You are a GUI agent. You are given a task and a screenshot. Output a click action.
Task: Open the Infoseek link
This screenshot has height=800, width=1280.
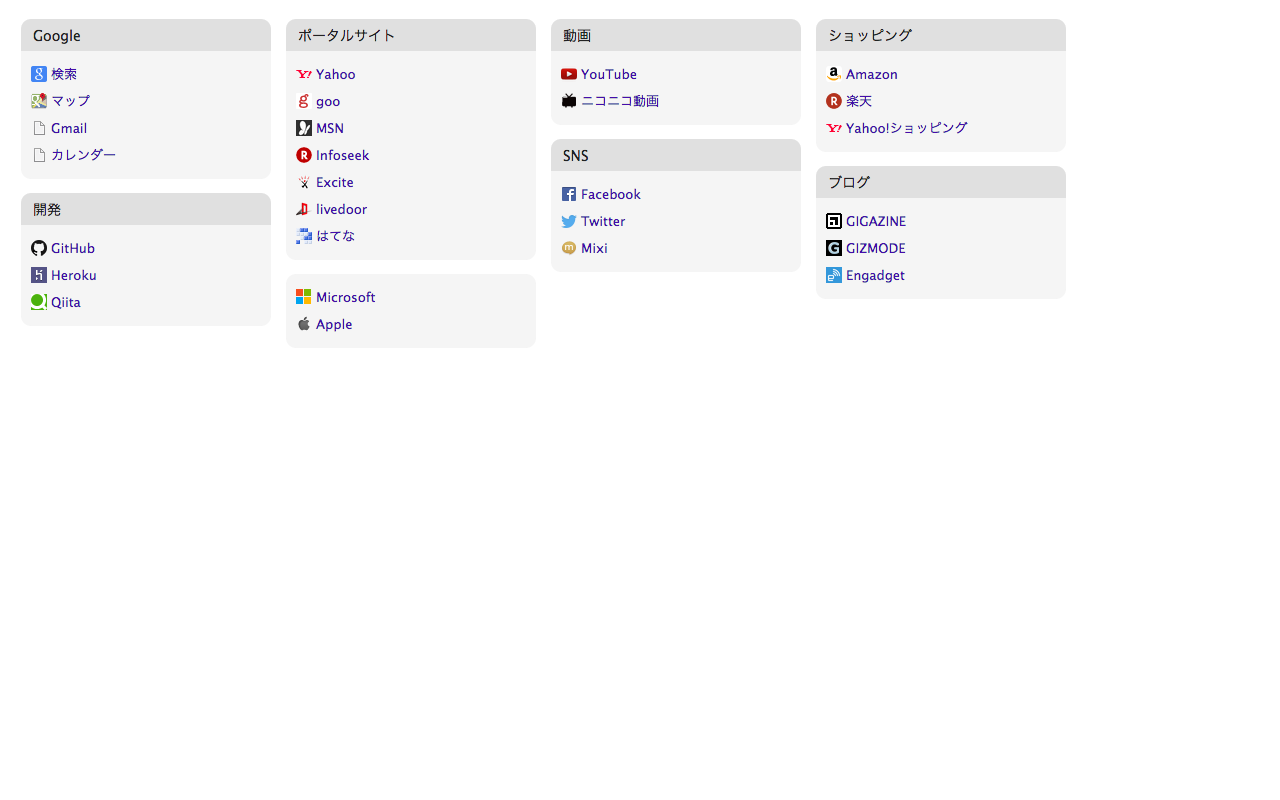[343, 155]
